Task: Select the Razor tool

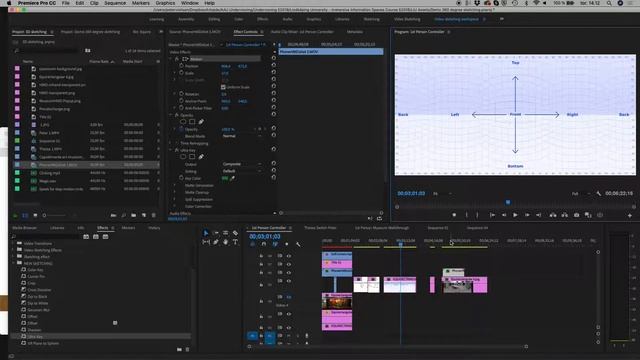Action: click(236, 233)
